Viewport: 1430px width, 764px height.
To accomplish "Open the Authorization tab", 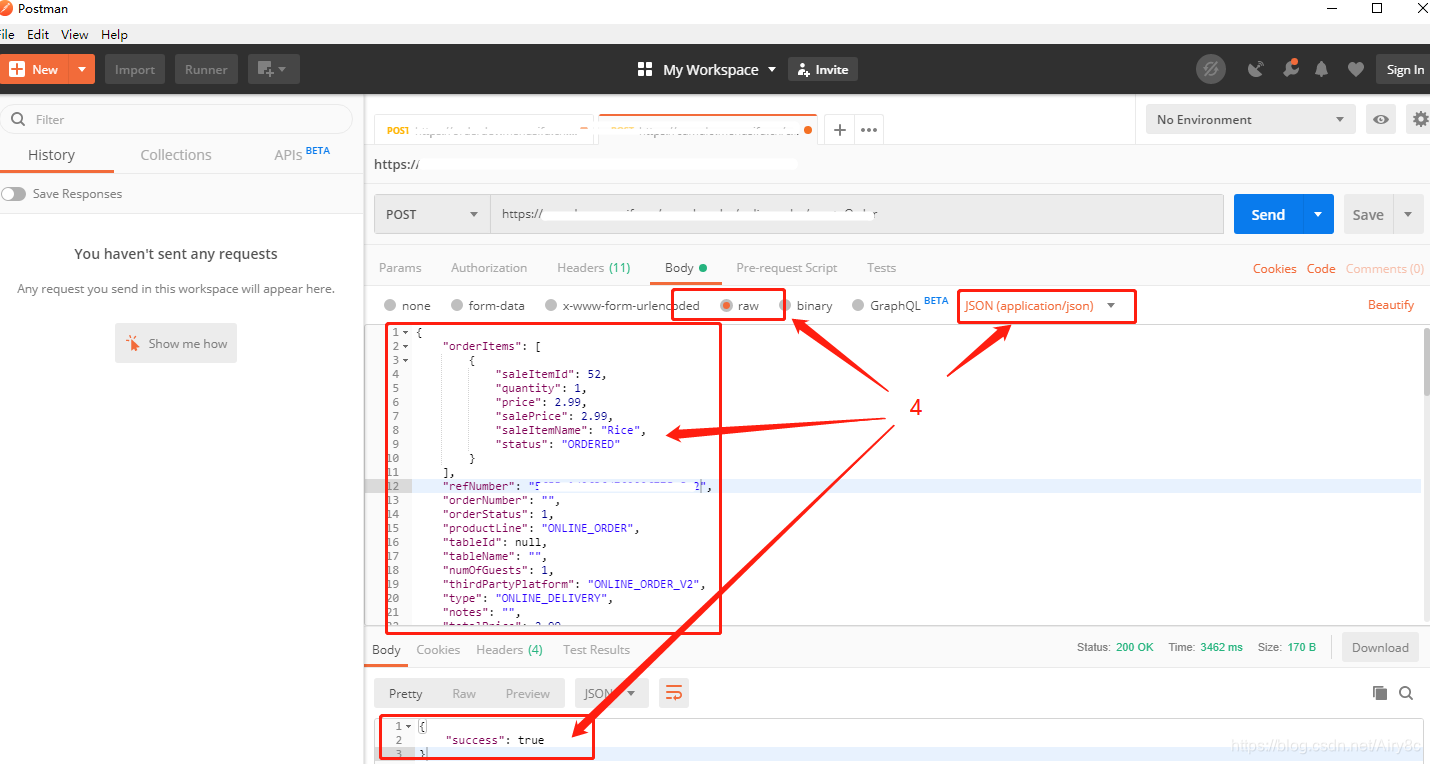I will (x=489, y=268).
